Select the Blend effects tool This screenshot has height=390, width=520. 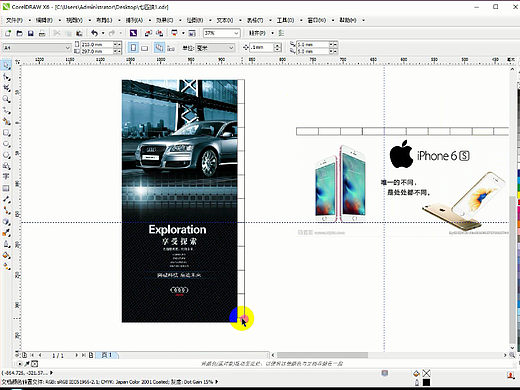click(x=6, y=222)
